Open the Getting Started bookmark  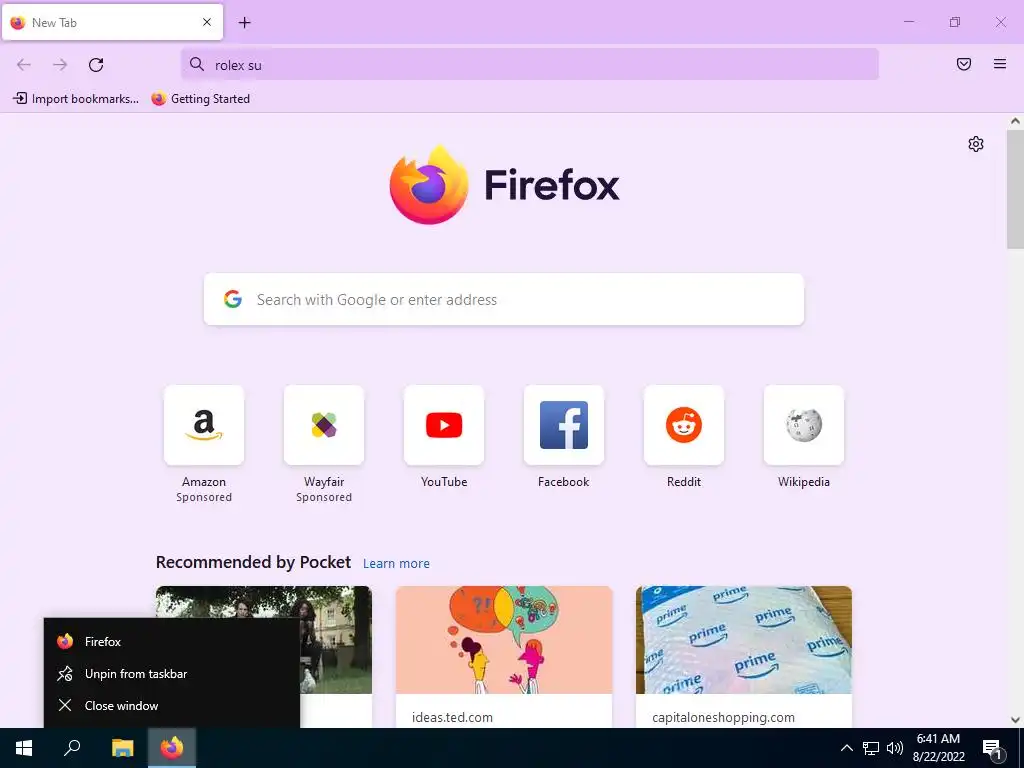200,99
